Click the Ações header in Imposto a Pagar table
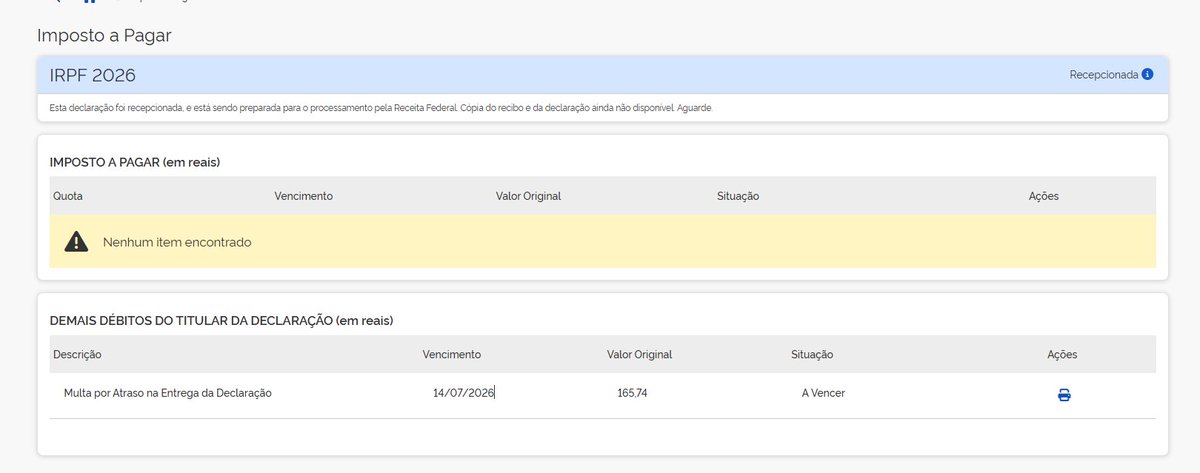Screen dimensions: 1200x473 [1043, 196]
